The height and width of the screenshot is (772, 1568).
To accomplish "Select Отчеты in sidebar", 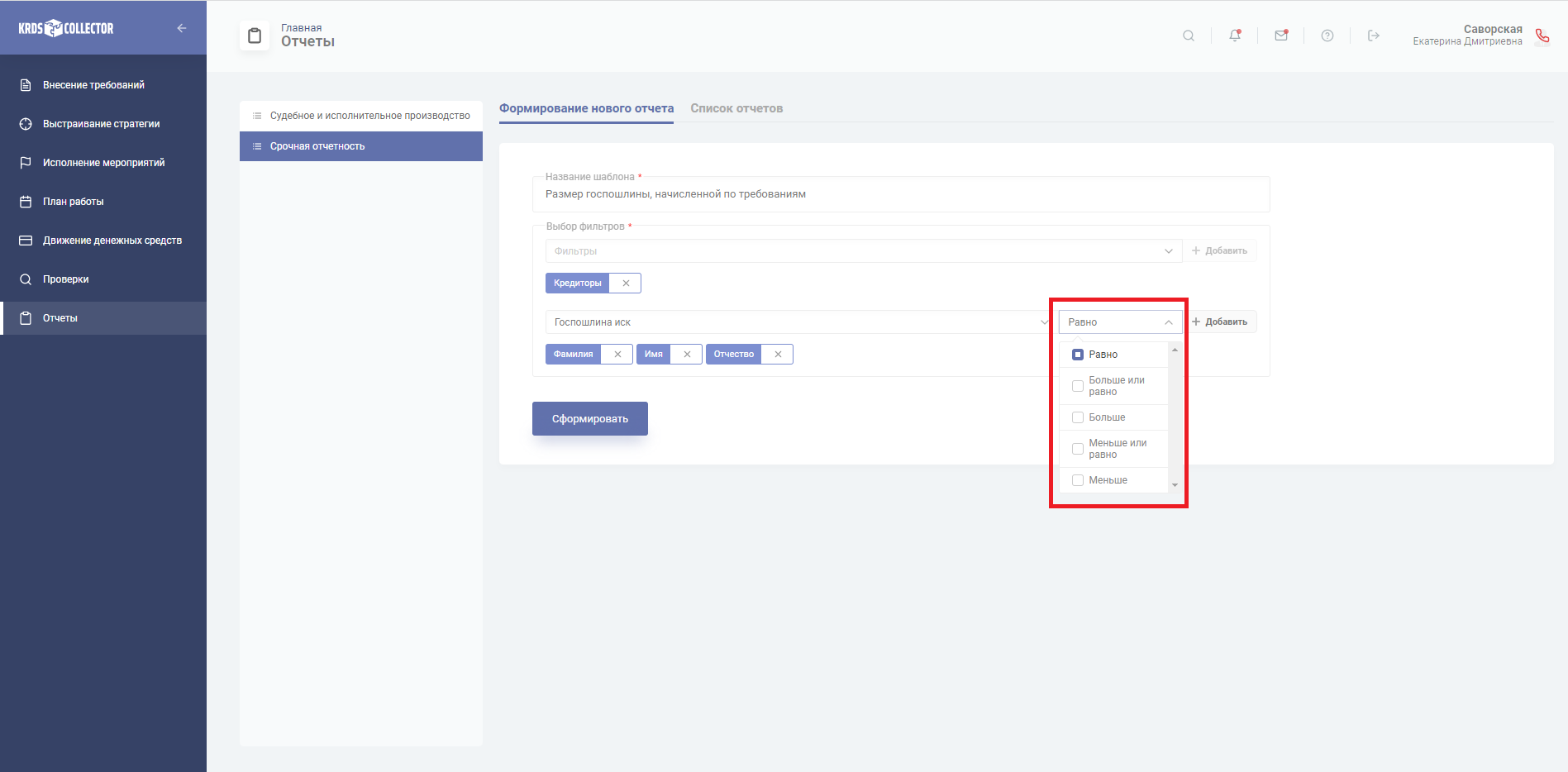I will (x=103, y=318).
